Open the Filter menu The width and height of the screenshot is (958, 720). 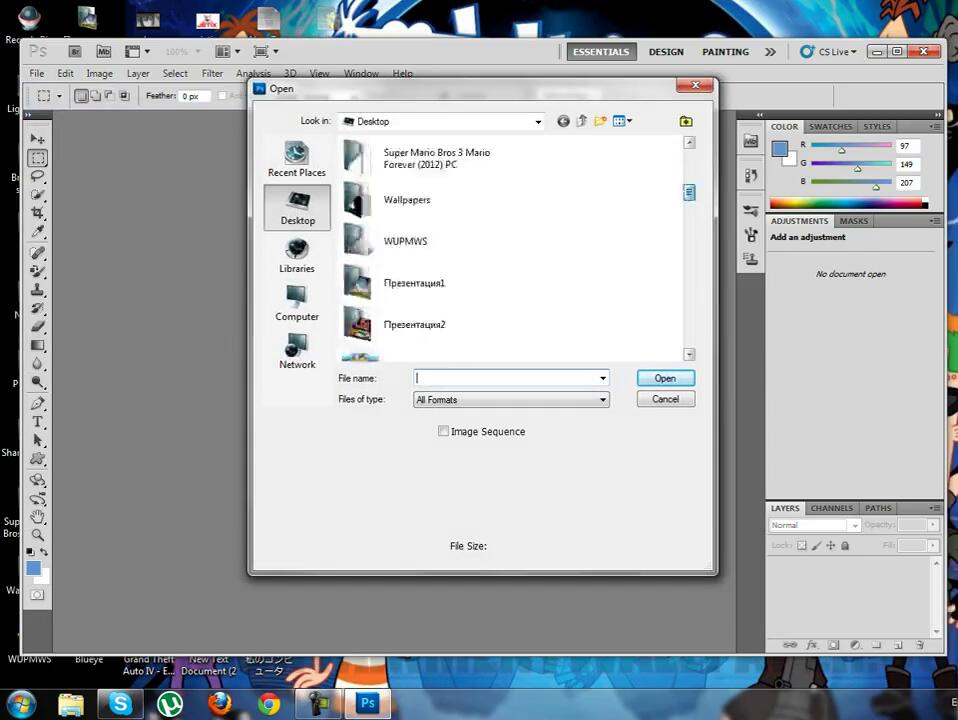[212, 73]
